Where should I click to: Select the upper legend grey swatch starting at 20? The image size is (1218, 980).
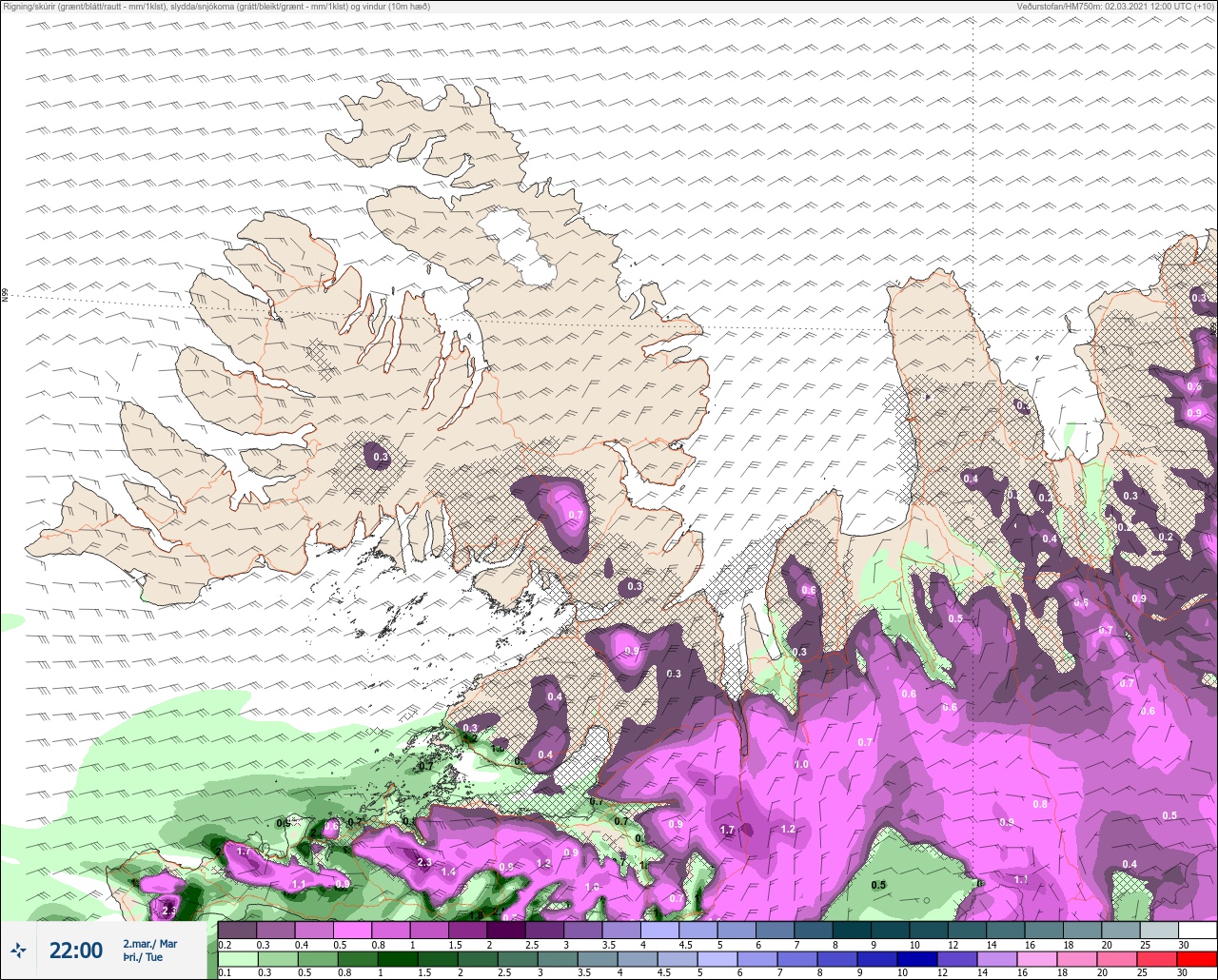pos(1121,930)
